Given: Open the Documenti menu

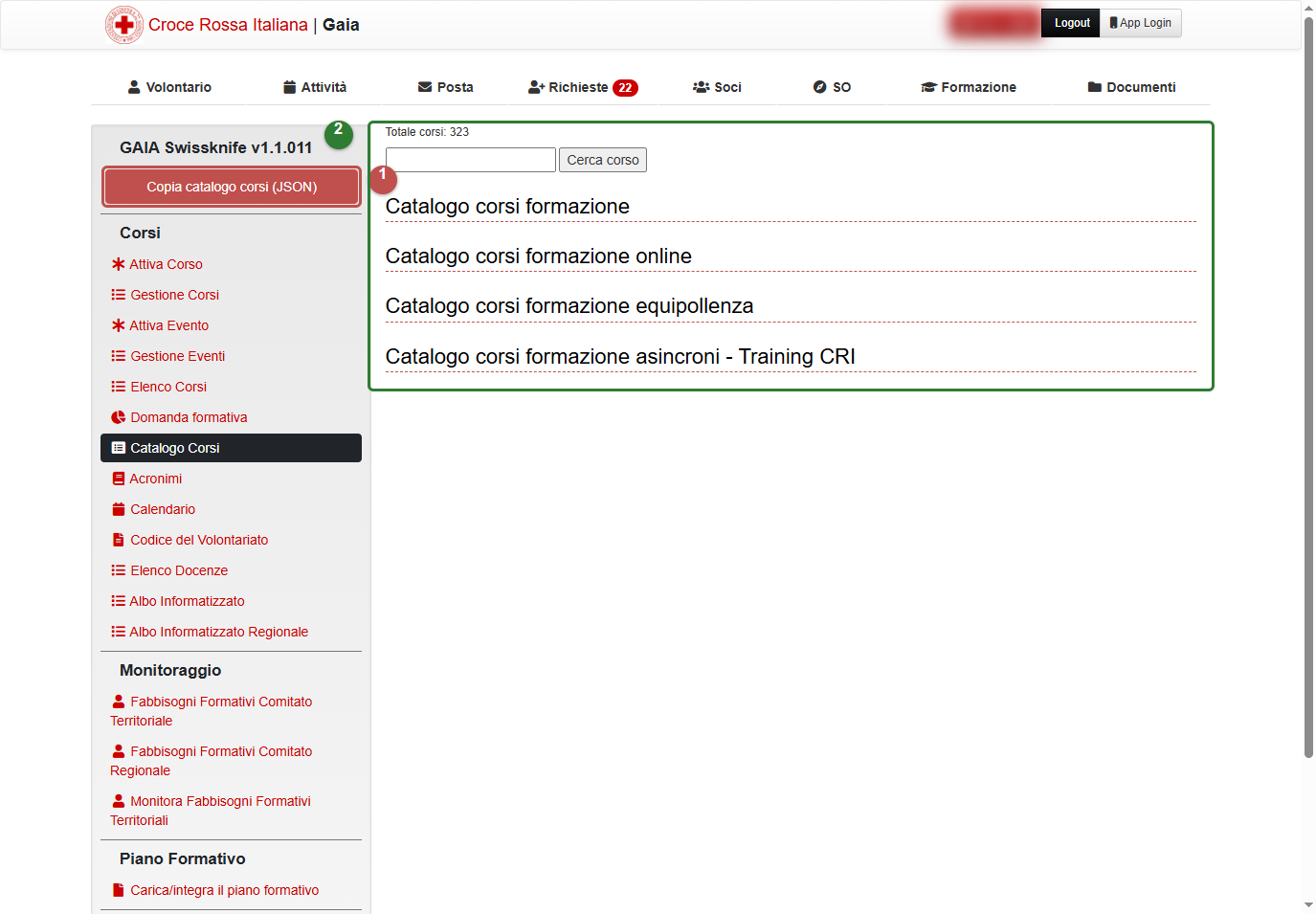Looking at the screenshot, I should coord(1131,87).
